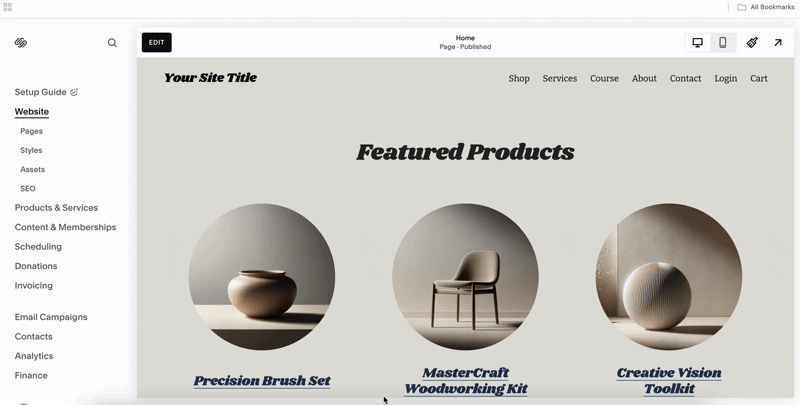
Task: Open All Bookmarks folder
Action: point(766,7)
